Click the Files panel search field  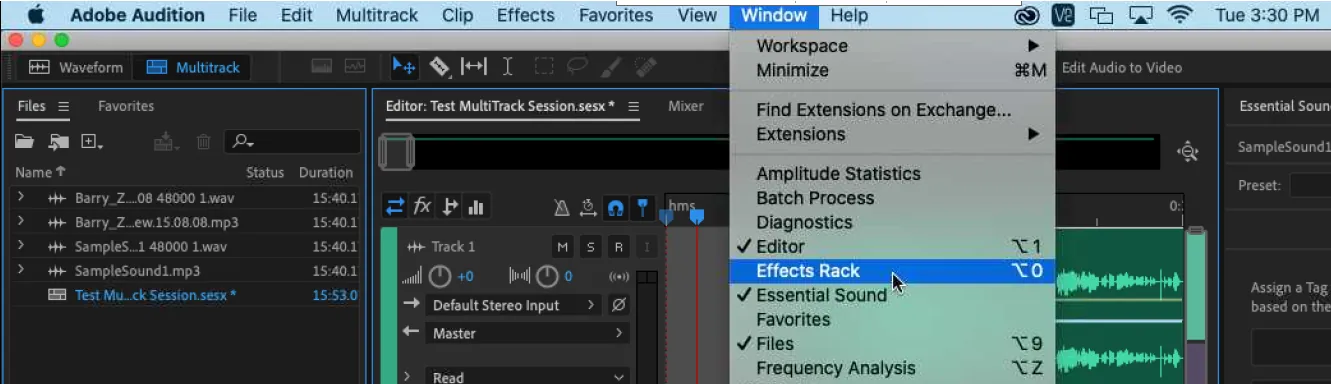point(292,142)
